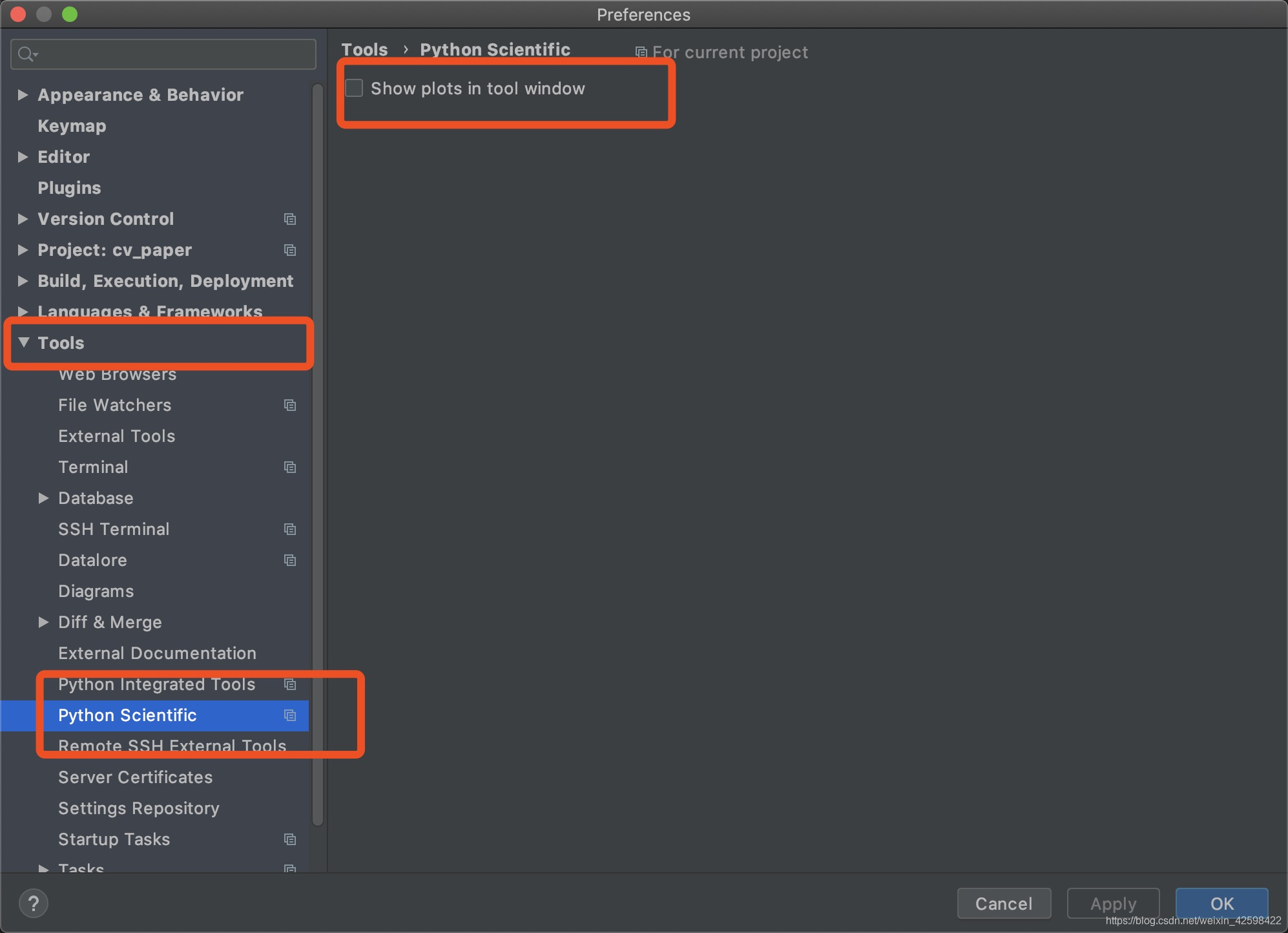The image size is (1288, 933).
Task: Open the Keymap settings page
Action: point(72,126)
